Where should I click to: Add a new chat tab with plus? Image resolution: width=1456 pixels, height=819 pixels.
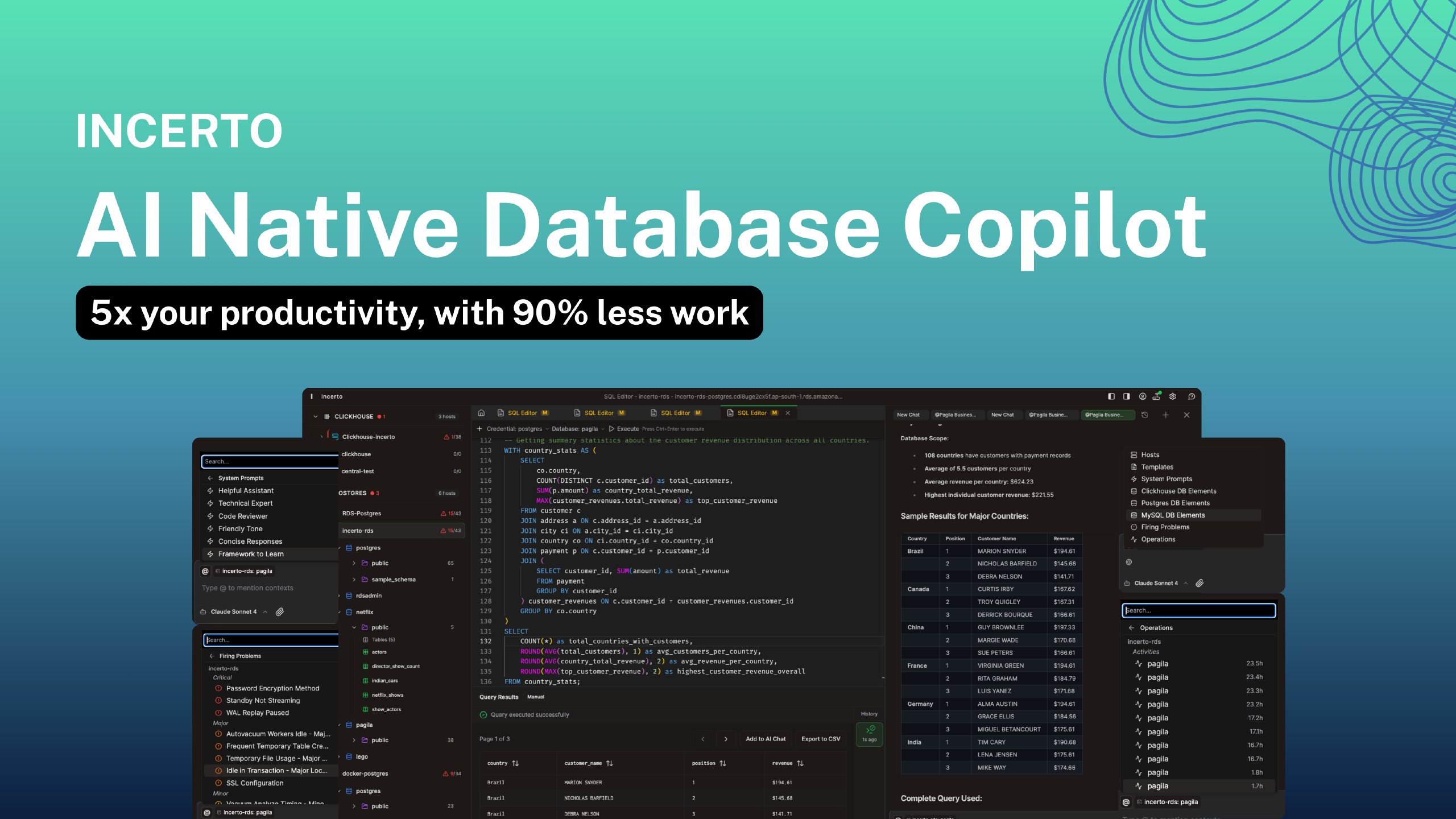[x=1165, y=415]
